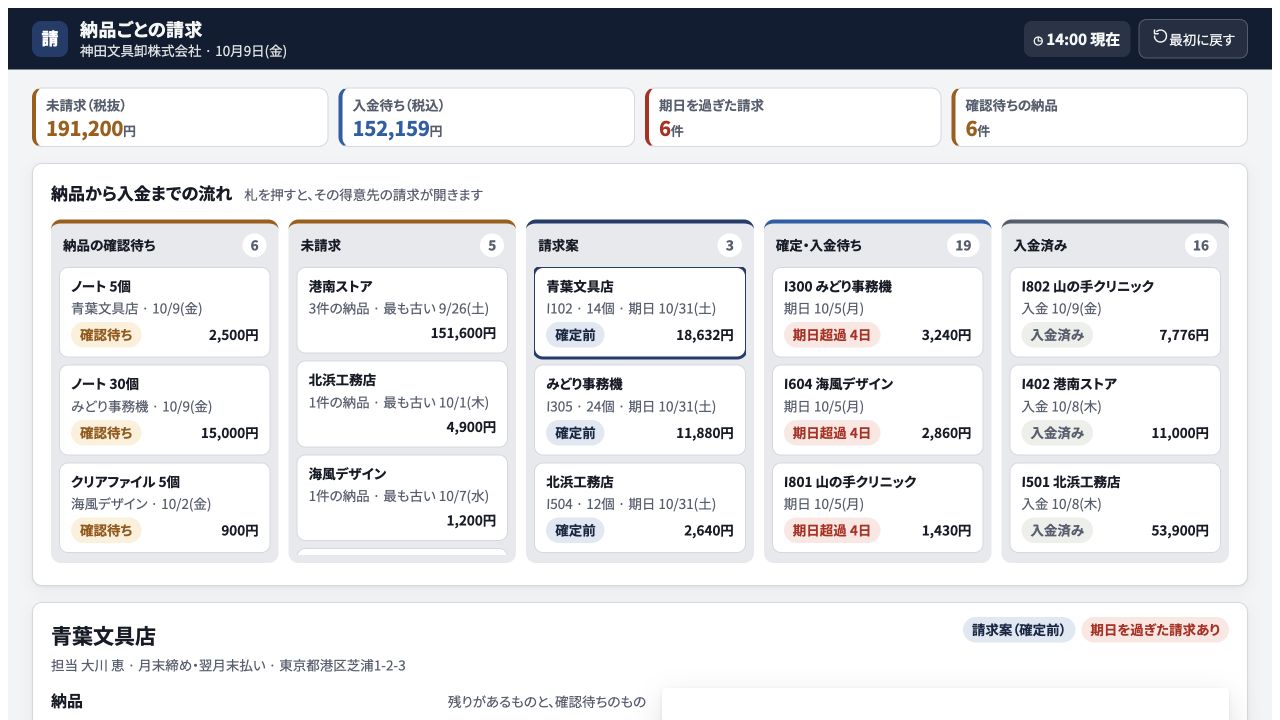The width and height of the screenshot is (1280, 720).
Task: Click the 期日を過ぎた請求あり status badge
Action: [1155, 630]
